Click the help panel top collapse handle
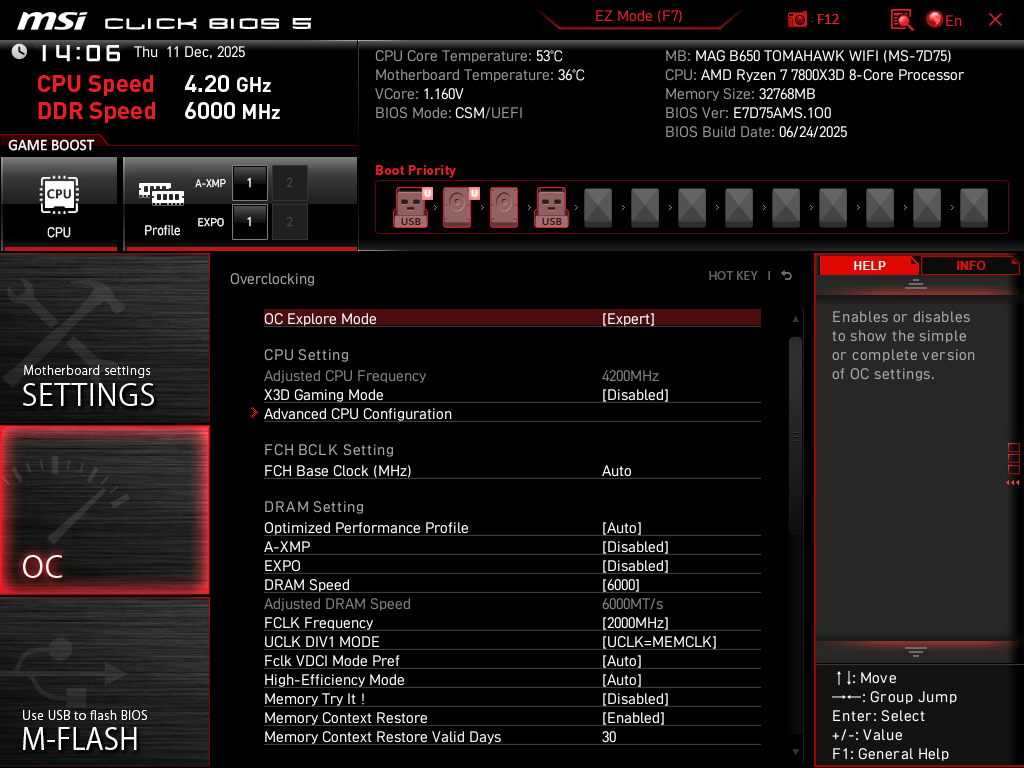 (x=916, y=283)
